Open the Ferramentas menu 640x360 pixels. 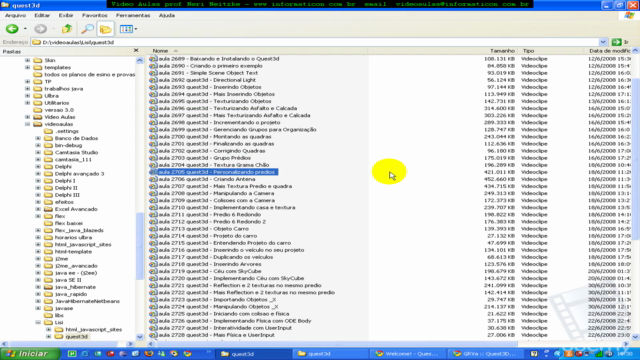(x=133, y=15)
